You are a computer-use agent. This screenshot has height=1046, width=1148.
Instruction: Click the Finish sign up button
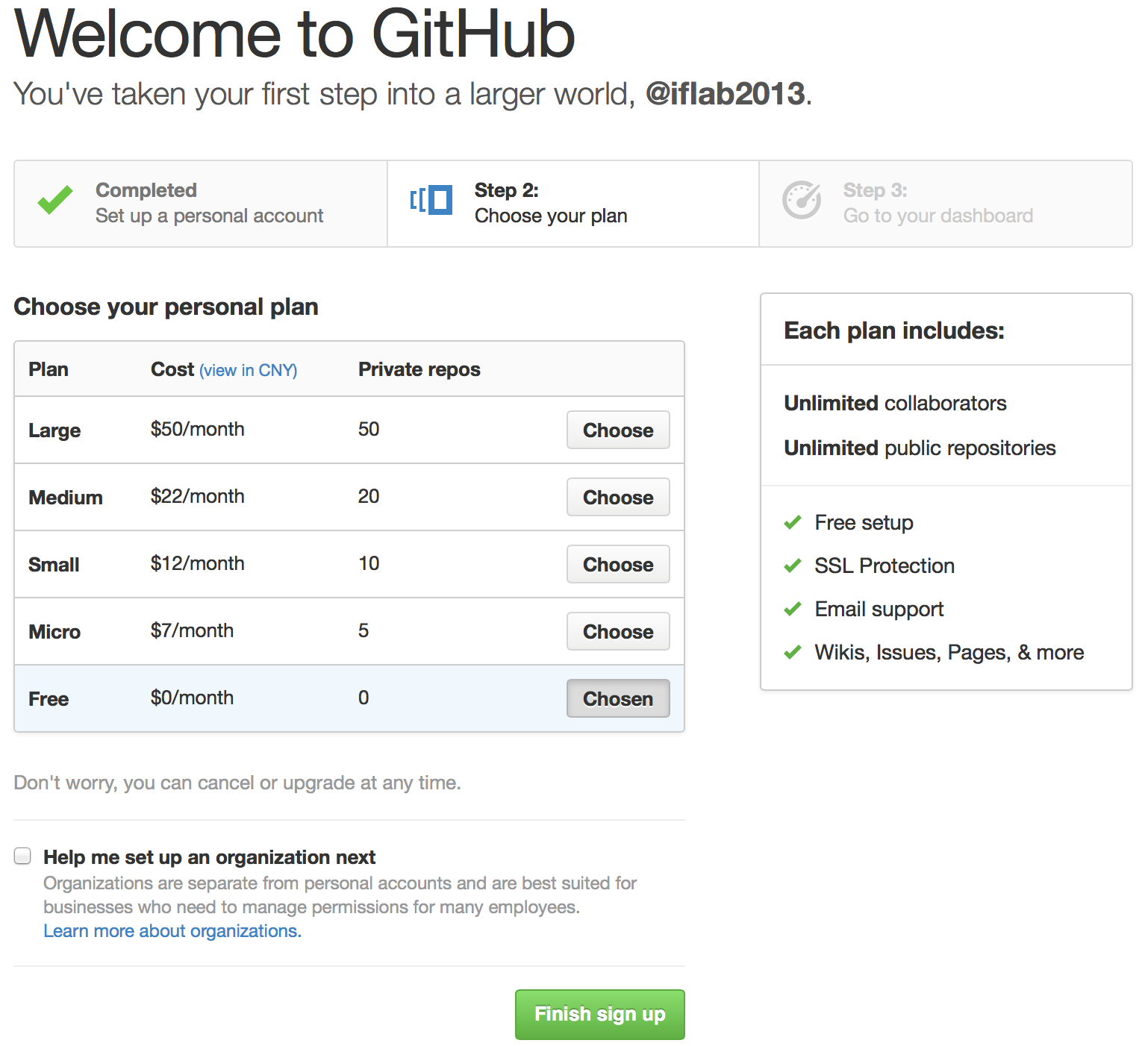pos(600,1015)
